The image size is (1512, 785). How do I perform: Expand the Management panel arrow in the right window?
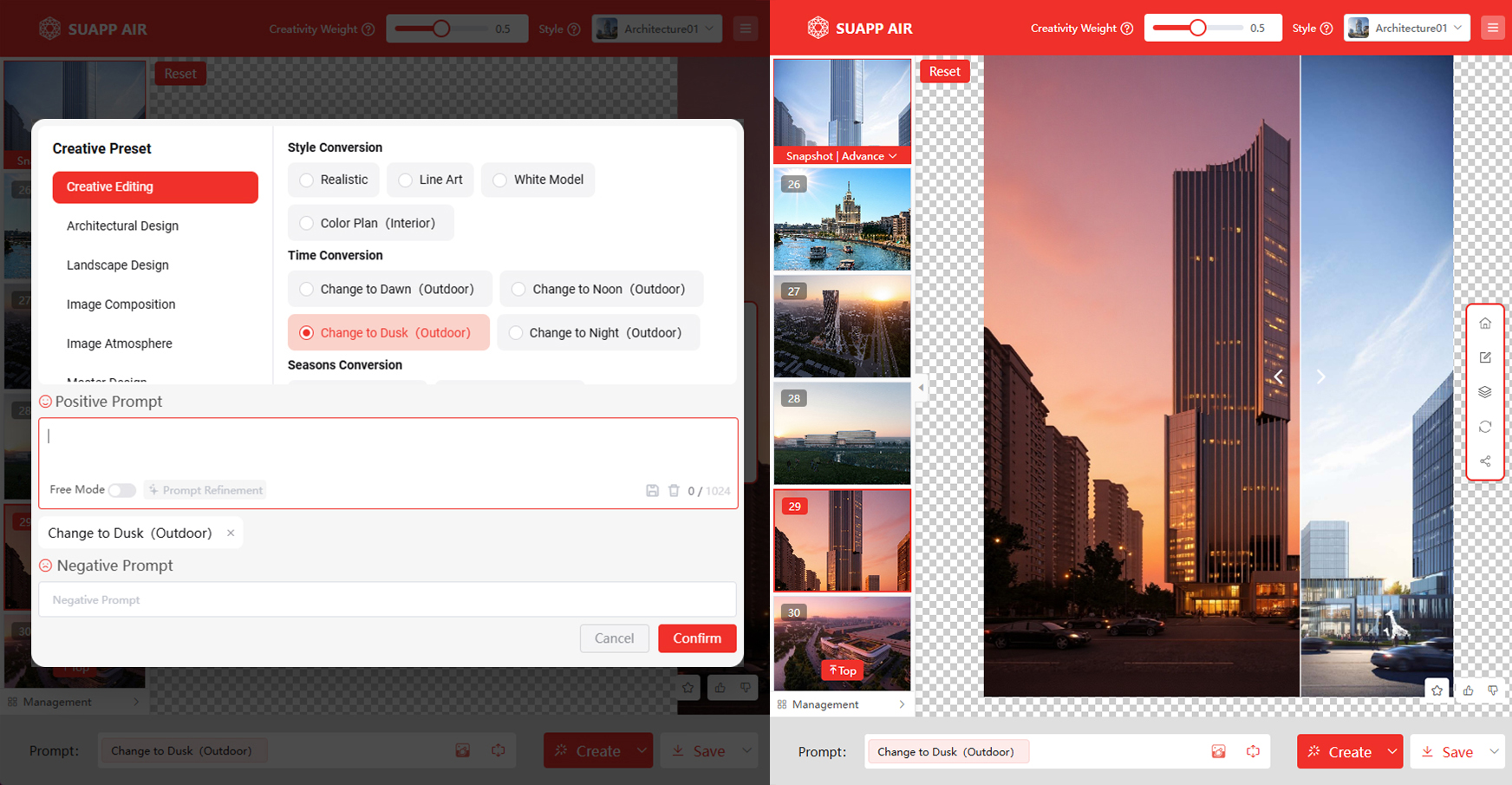902,704
